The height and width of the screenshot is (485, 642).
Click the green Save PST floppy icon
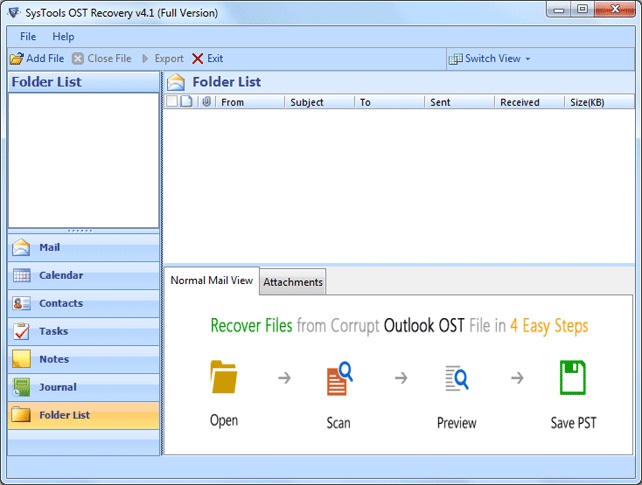click(x=573, y=377)
